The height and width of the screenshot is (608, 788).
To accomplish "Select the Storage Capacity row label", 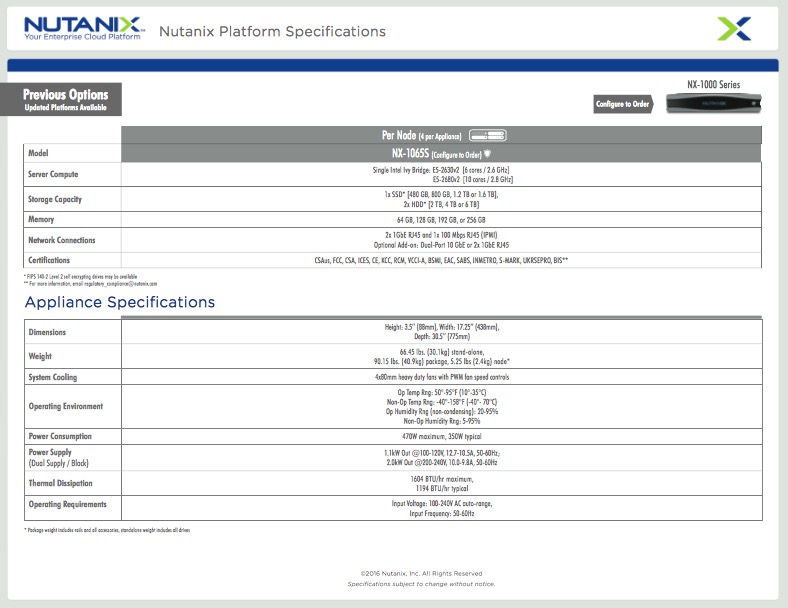I will [x=55, y=199].
